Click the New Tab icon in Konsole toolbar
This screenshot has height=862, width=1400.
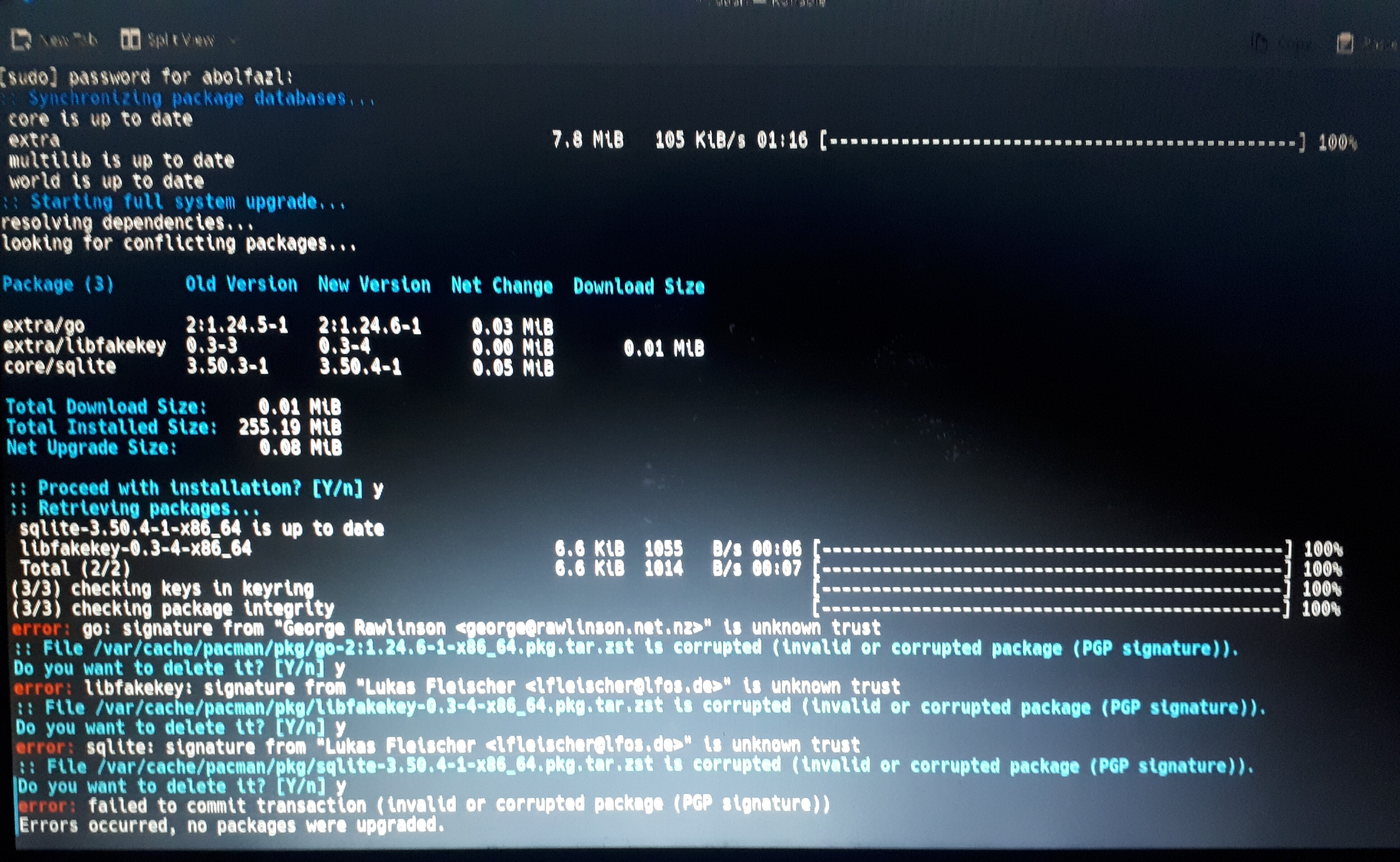click(x=22, y=40)
